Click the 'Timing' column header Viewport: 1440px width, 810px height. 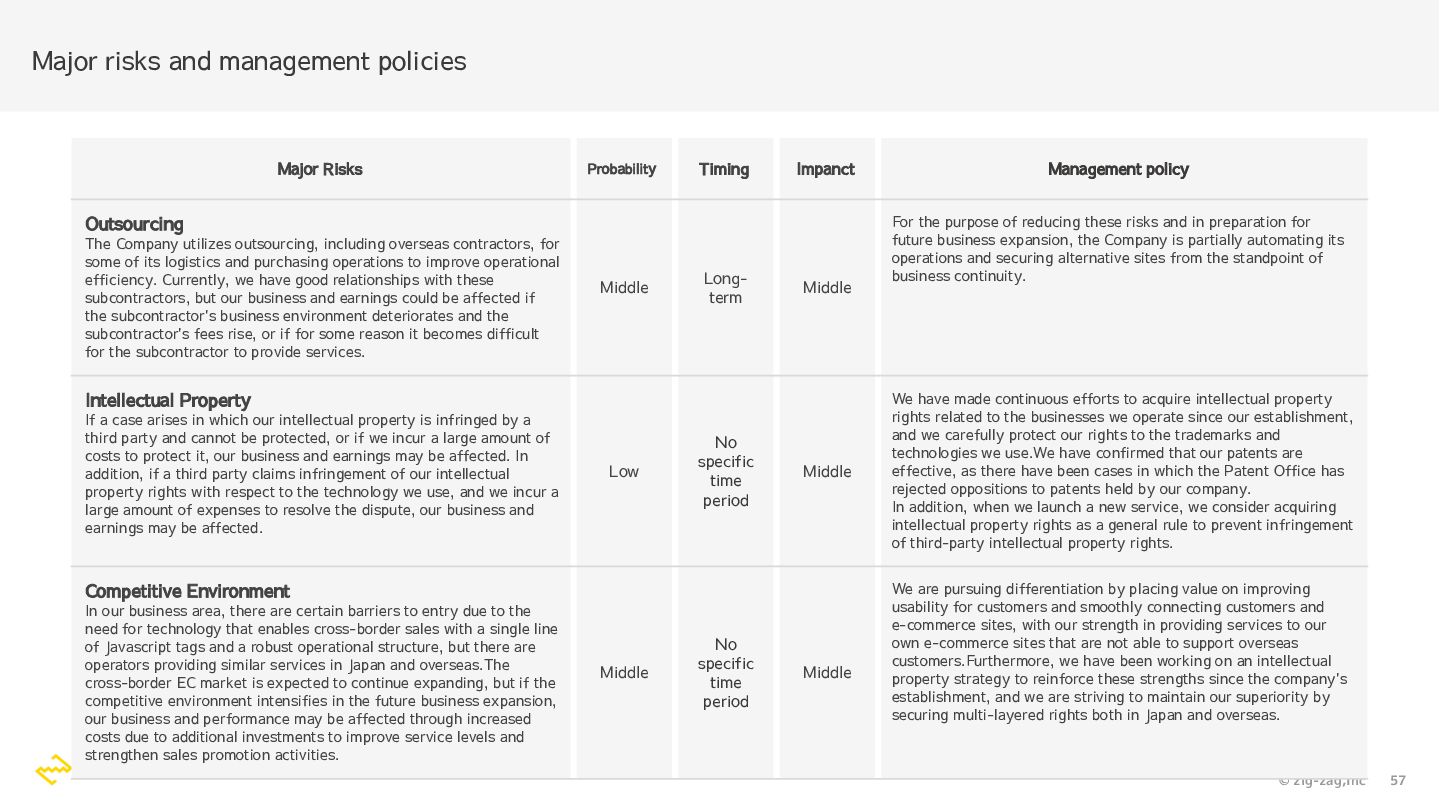724,169
